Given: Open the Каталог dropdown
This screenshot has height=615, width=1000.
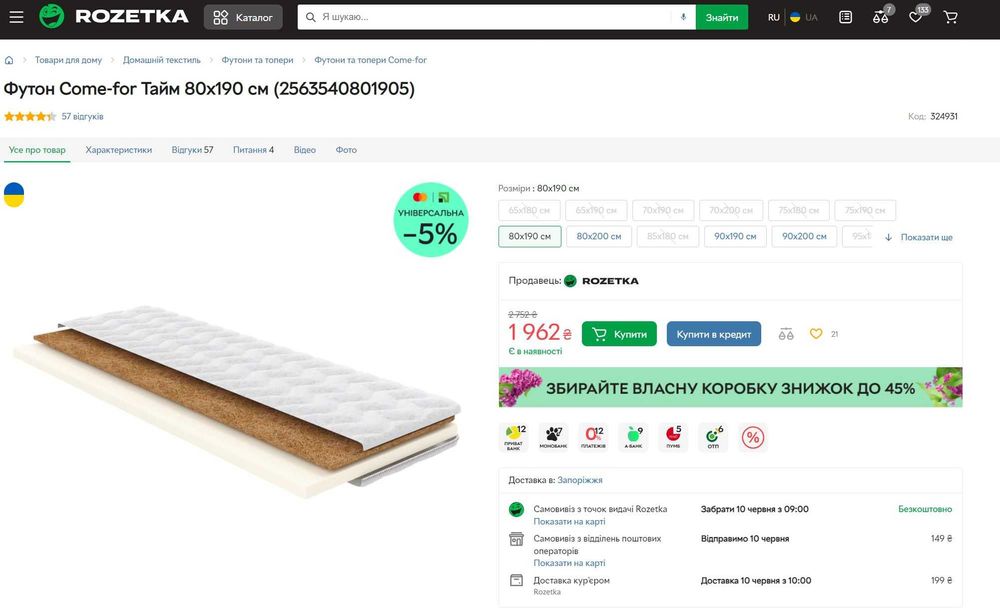Looking at the screenshot, I should [x=243, y=17].
